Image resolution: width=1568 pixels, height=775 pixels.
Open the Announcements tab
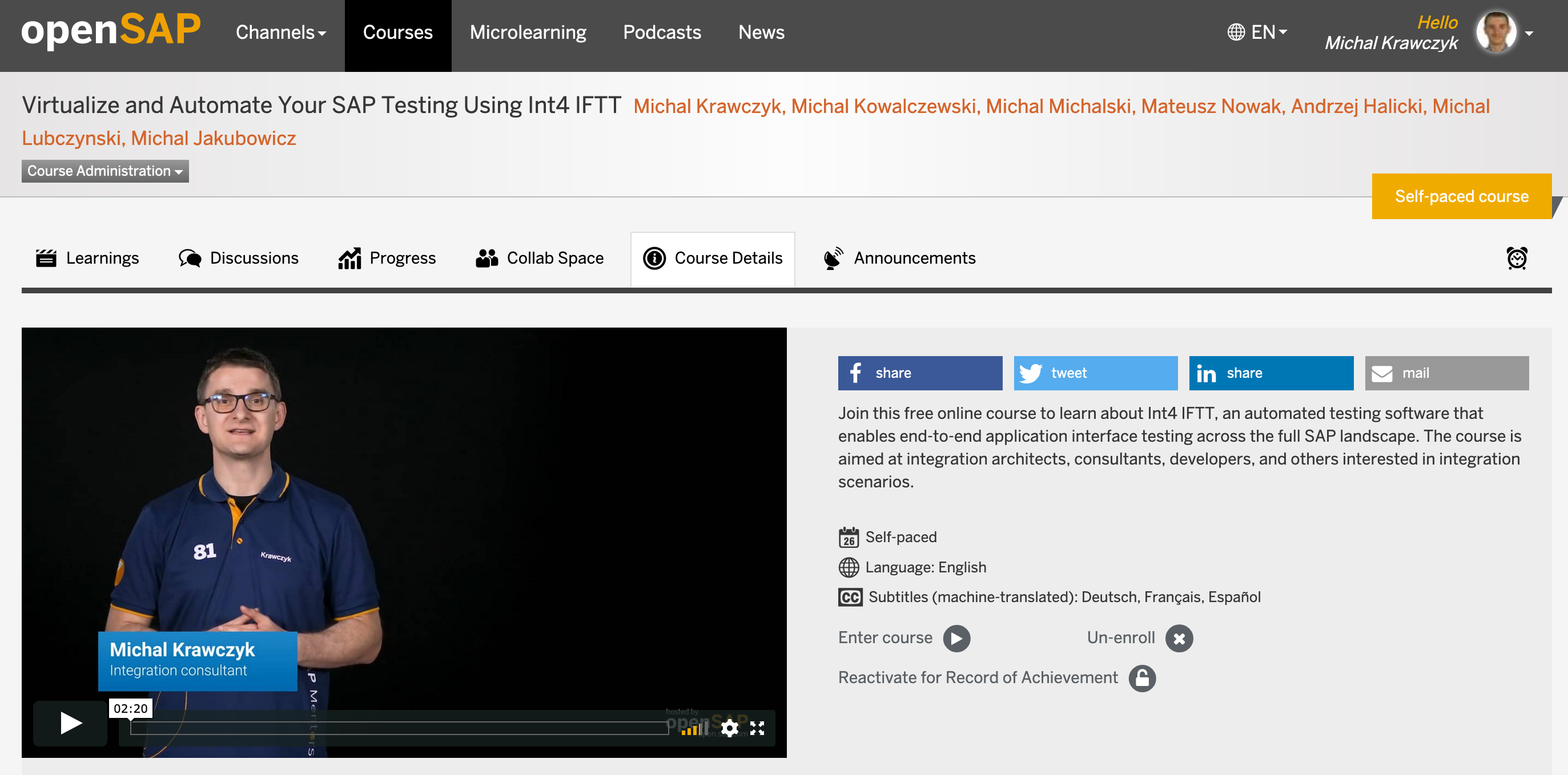point(899,259)
